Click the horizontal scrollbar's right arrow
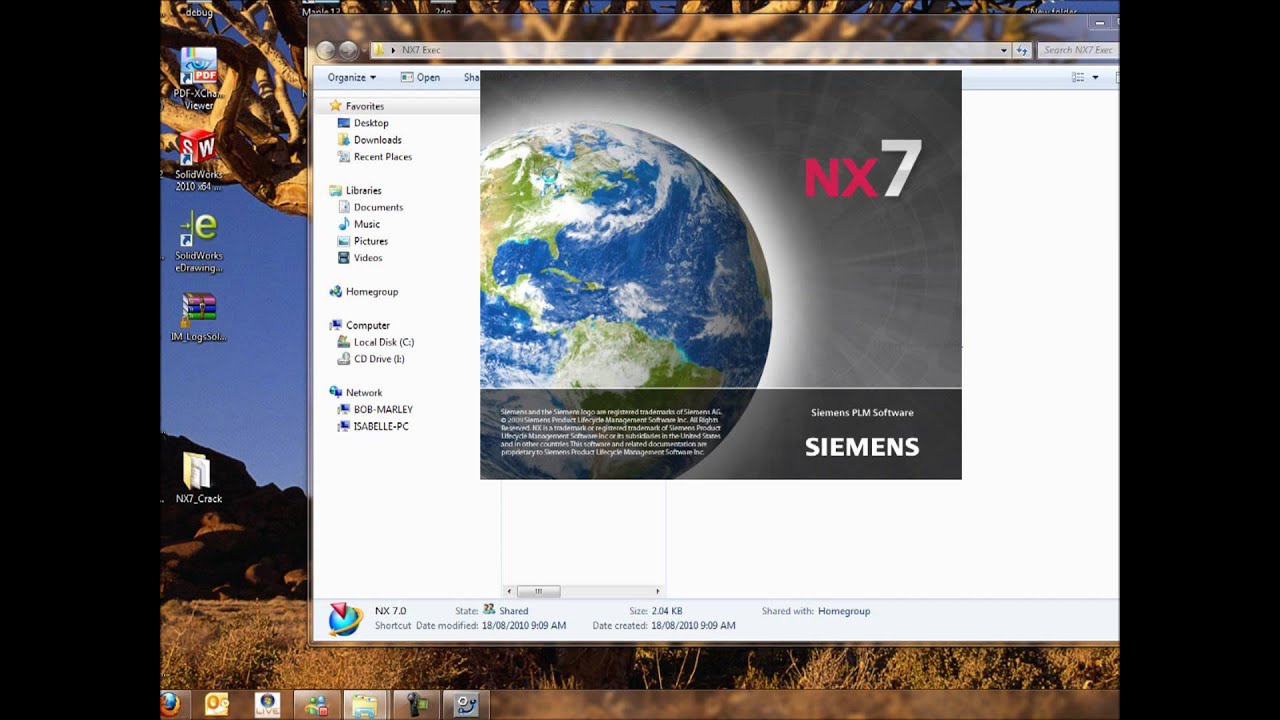 click(x=657, y=591)
